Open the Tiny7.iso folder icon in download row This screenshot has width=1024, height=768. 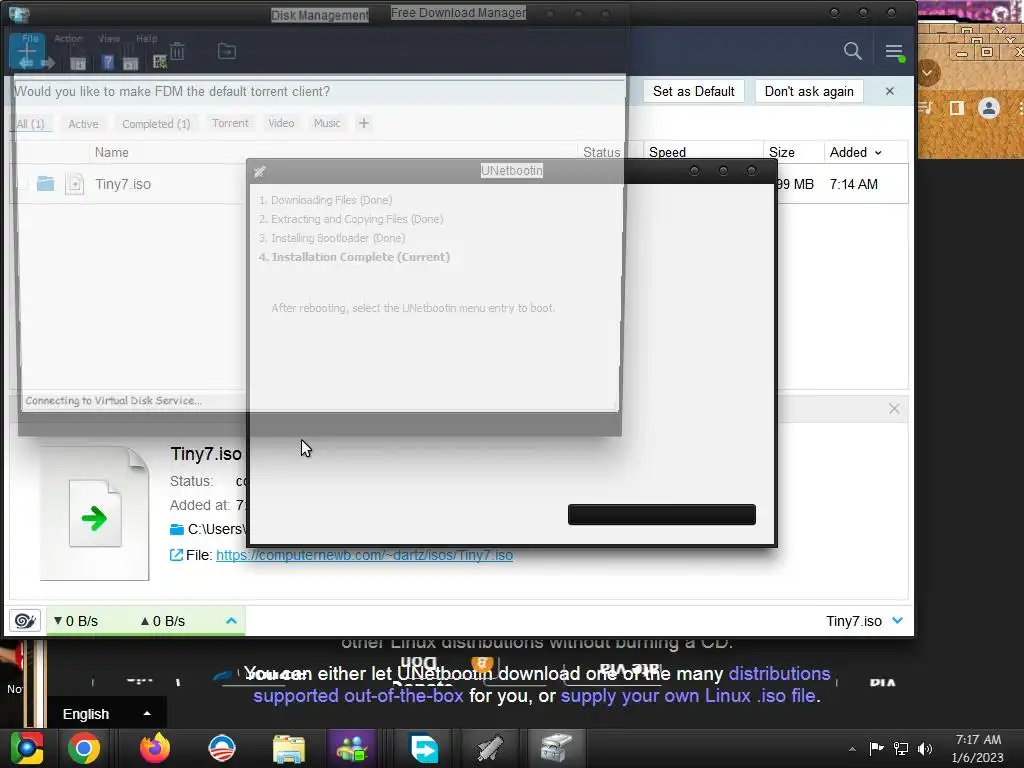45,184
